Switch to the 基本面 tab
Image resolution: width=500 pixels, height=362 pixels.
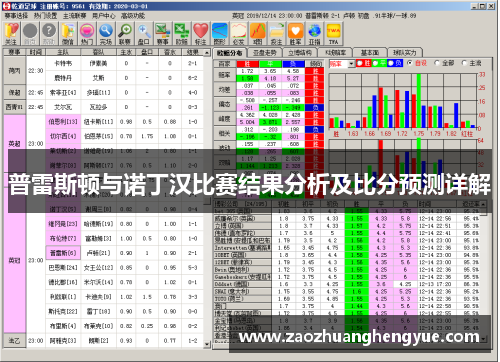pyautogui.click(x=370, y=53)
